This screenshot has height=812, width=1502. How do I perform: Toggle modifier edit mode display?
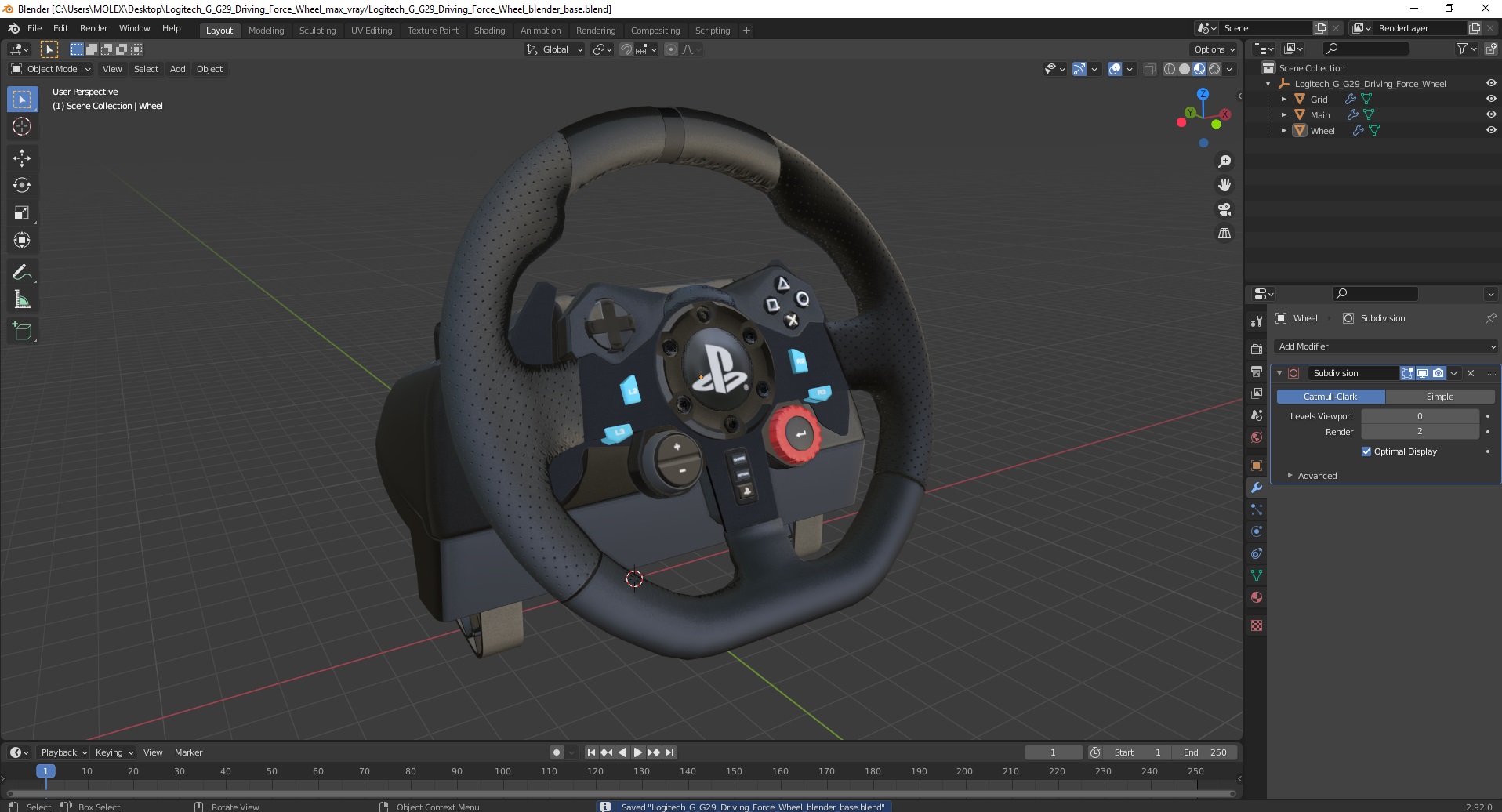pos(1407,373)
